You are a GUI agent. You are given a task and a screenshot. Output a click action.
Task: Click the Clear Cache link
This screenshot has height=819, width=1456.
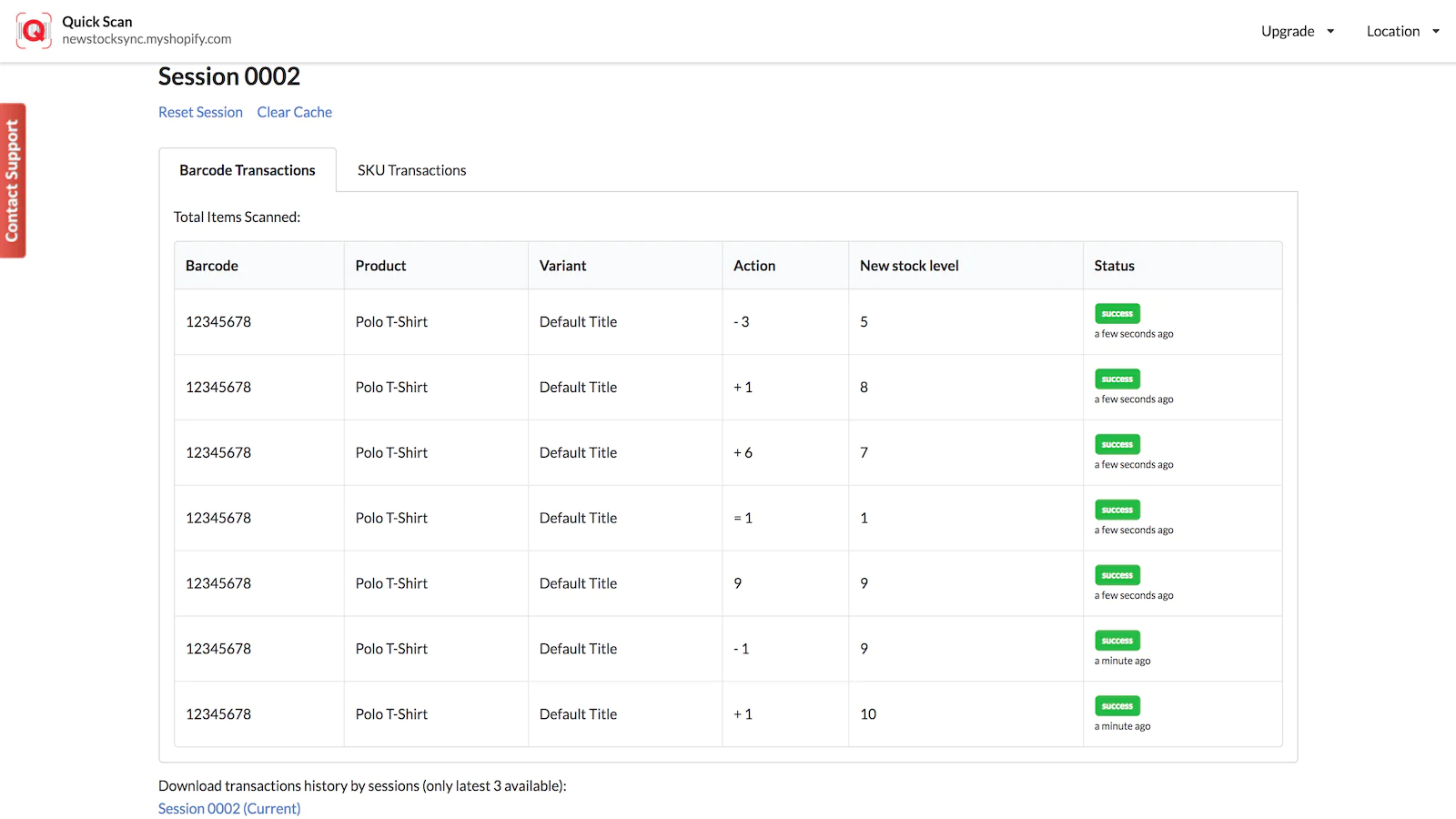coord(294,112)
